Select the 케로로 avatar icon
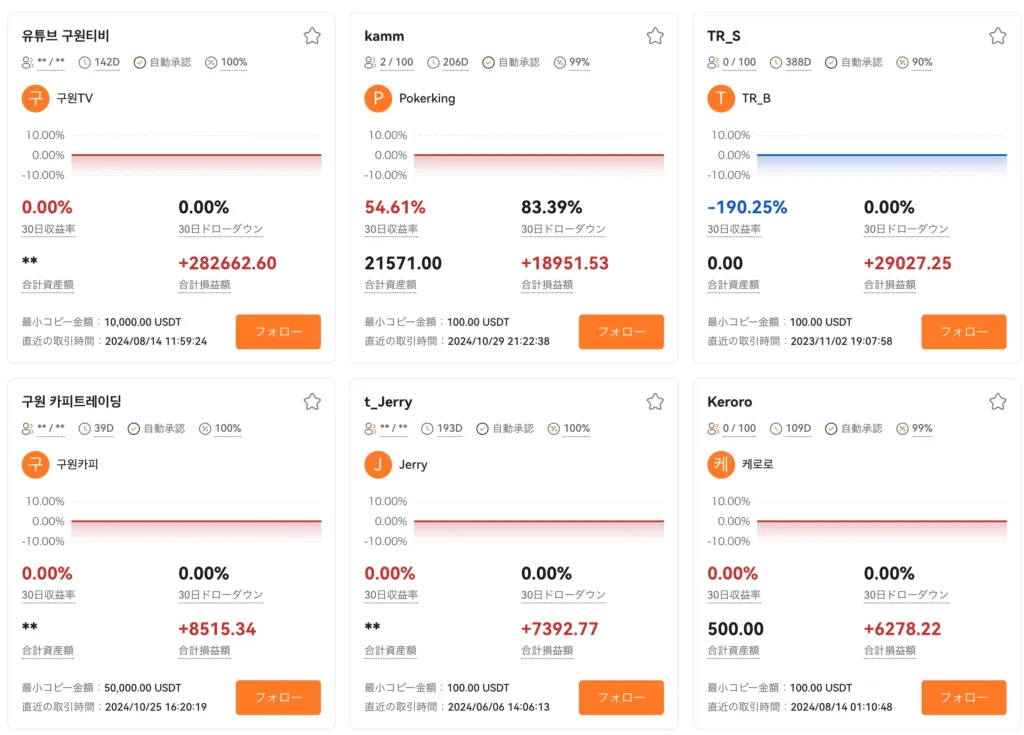 point(721,465)
